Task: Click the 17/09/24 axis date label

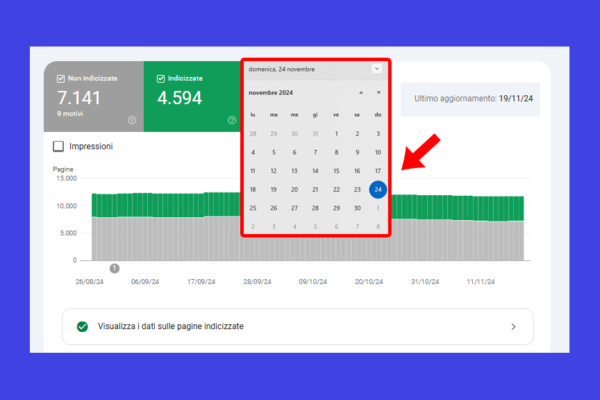Action: [201, 282]
